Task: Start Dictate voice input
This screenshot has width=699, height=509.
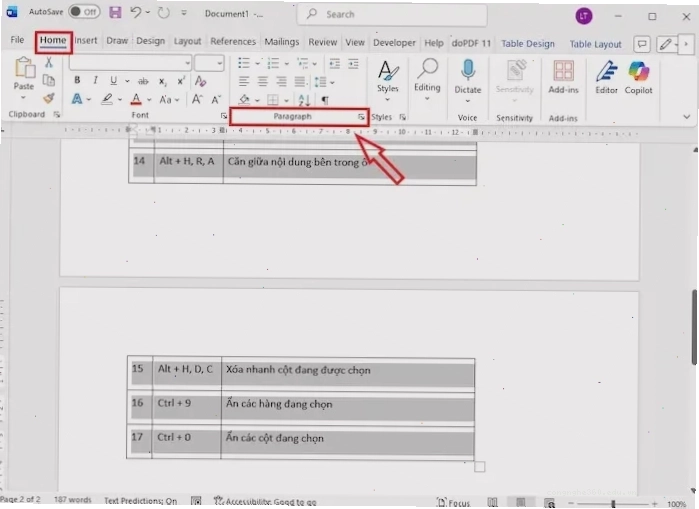Action: pyautogui.click(x=467, y=82)
